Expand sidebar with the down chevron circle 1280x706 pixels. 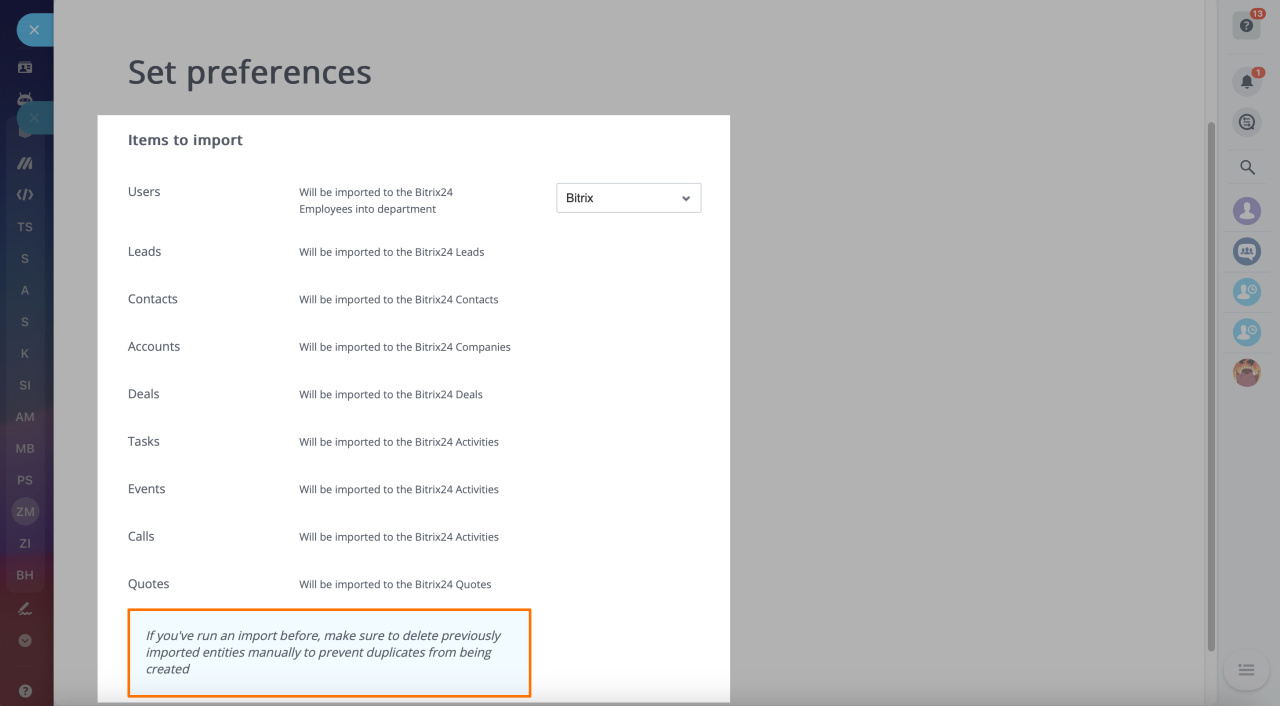point(25,640)
